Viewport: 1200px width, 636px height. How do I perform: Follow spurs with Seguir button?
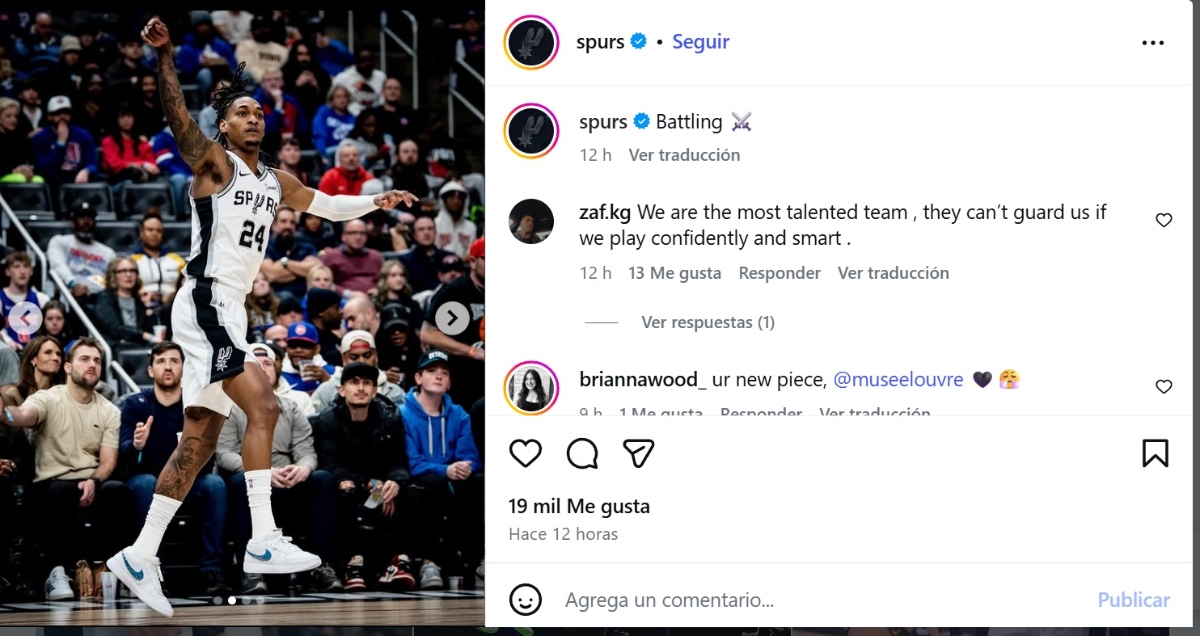coord(700,42)
